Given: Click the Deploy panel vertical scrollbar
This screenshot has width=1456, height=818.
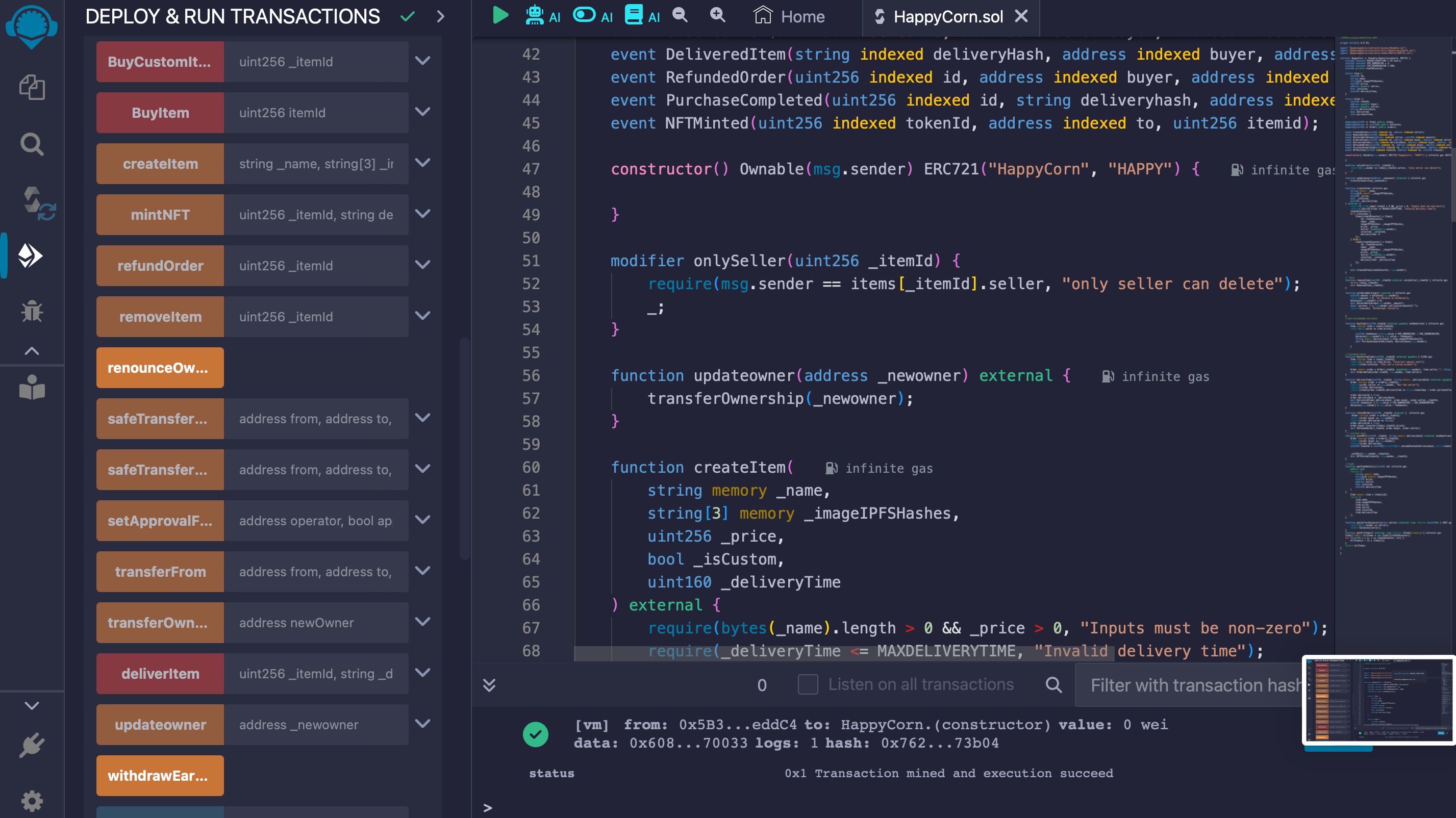Looking at the screenshot, I should point(464,449).
